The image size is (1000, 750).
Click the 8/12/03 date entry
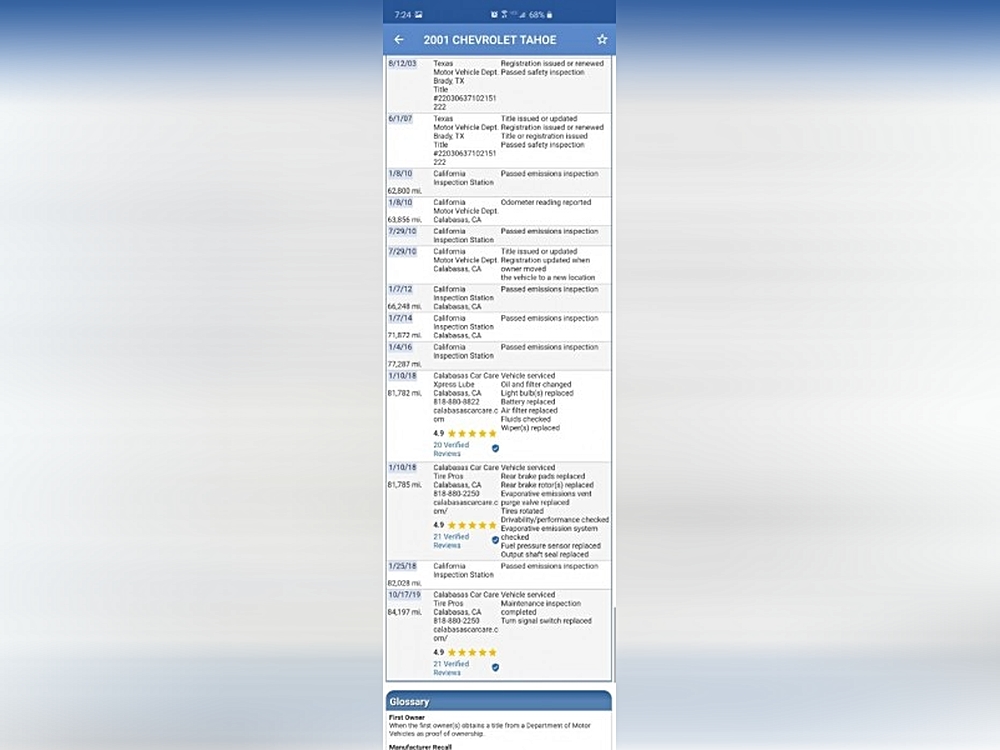point(401,64)
